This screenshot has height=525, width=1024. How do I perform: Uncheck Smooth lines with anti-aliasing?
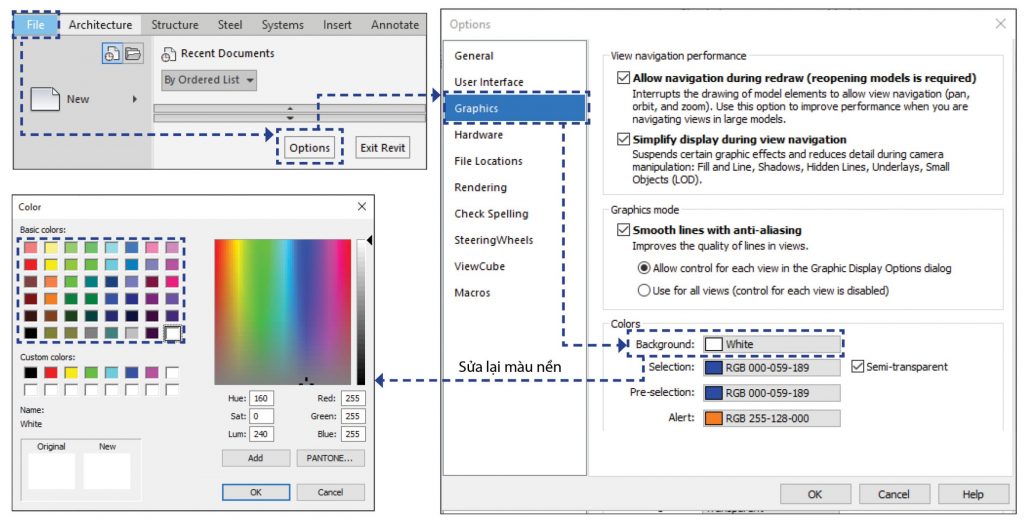pos(624,230)
